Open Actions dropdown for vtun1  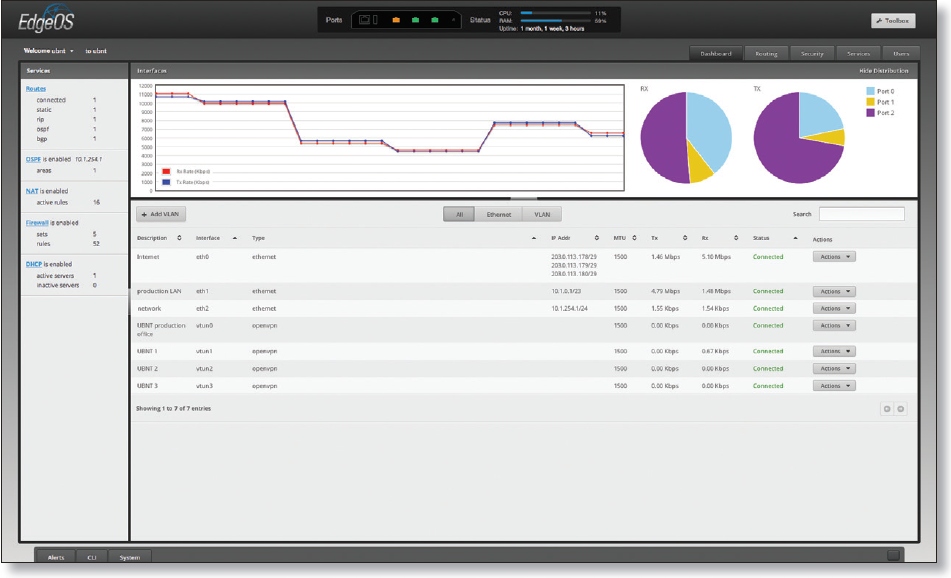point(834,351)
